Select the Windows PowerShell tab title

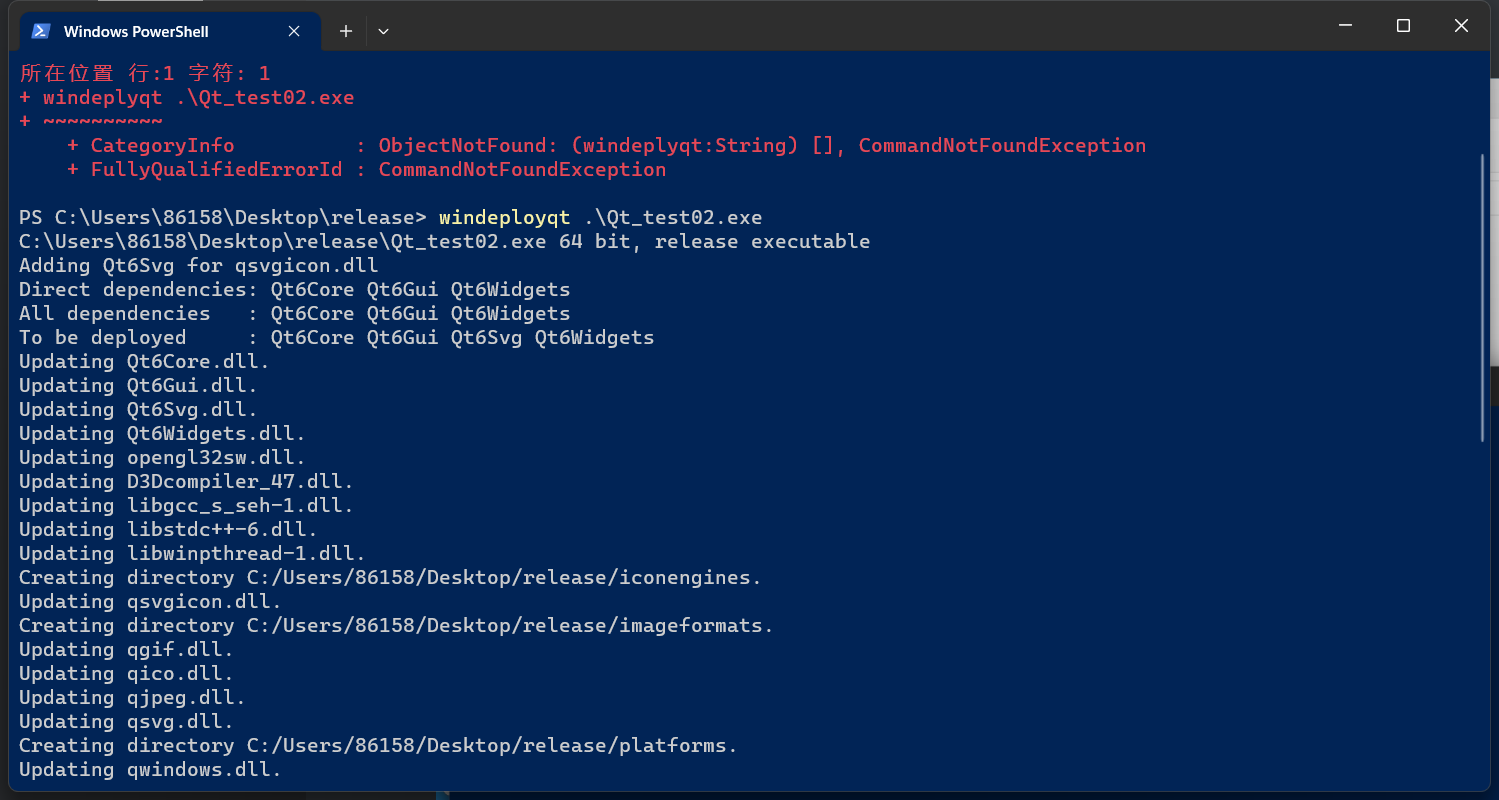[136, 32]
